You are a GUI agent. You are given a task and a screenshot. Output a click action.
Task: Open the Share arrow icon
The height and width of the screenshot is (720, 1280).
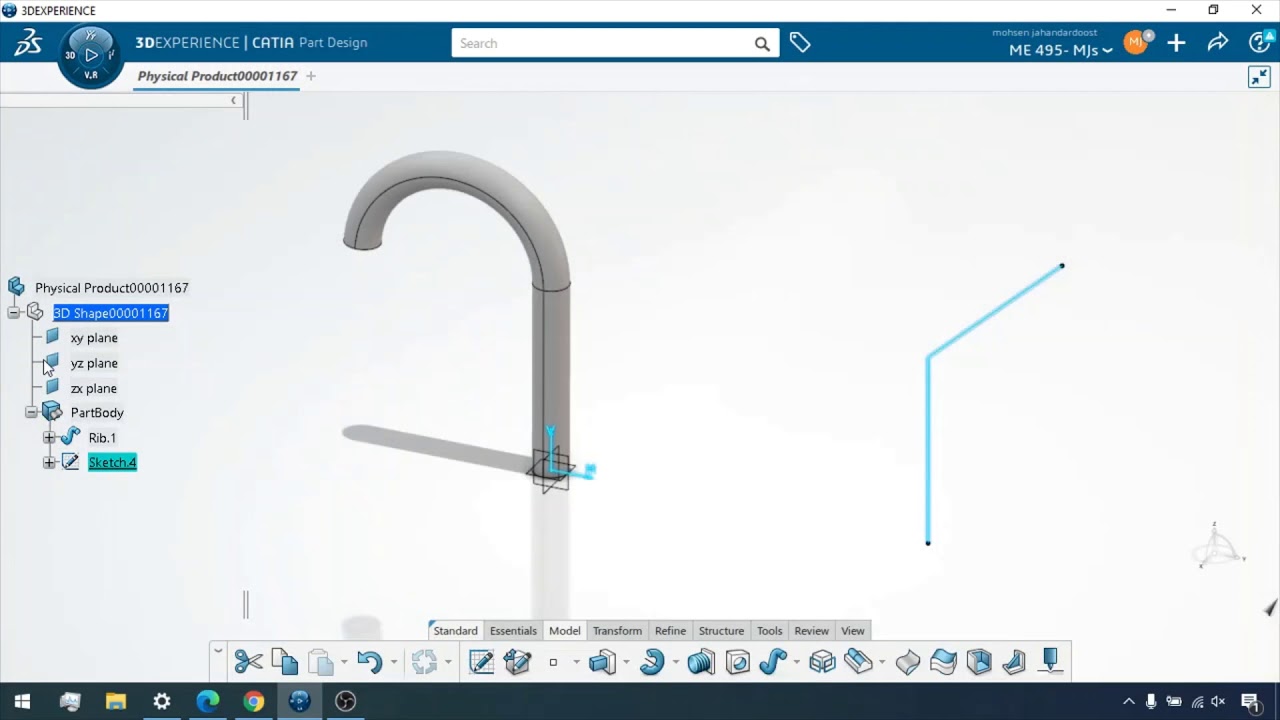tap(1217, 43)
